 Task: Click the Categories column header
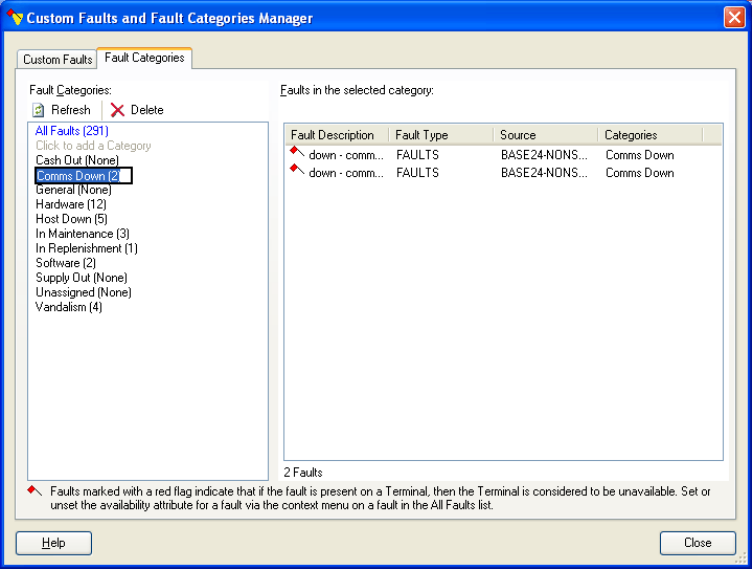pos(631,135)
